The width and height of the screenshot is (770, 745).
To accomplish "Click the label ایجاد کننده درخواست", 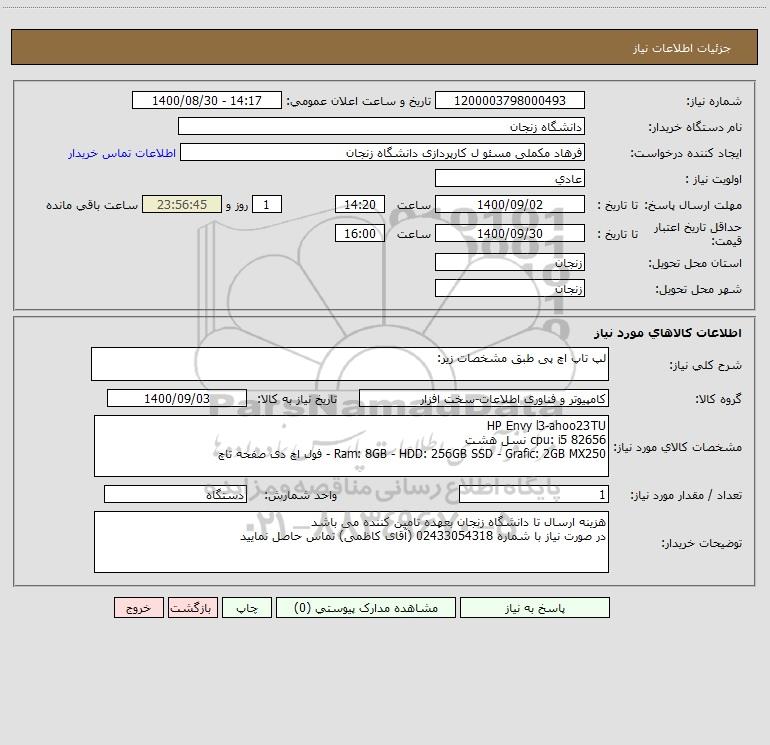I will (x=686, y=153).
